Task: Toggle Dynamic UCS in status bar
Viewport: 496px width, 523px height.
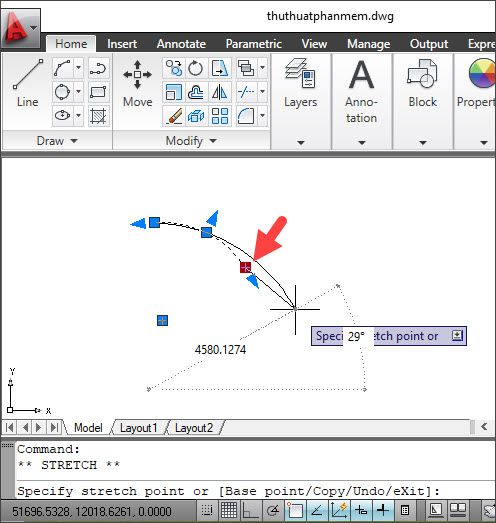Action: (339, 510)
